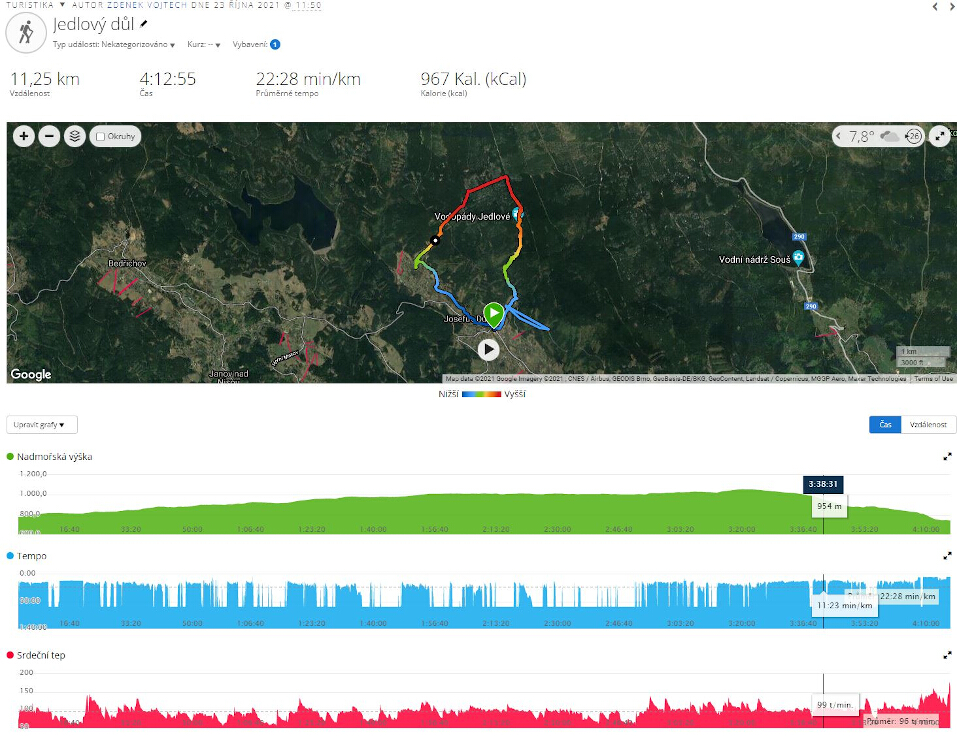Open the Vybavení gear count badge
957x737 pixels.
[x=275, y=45]
